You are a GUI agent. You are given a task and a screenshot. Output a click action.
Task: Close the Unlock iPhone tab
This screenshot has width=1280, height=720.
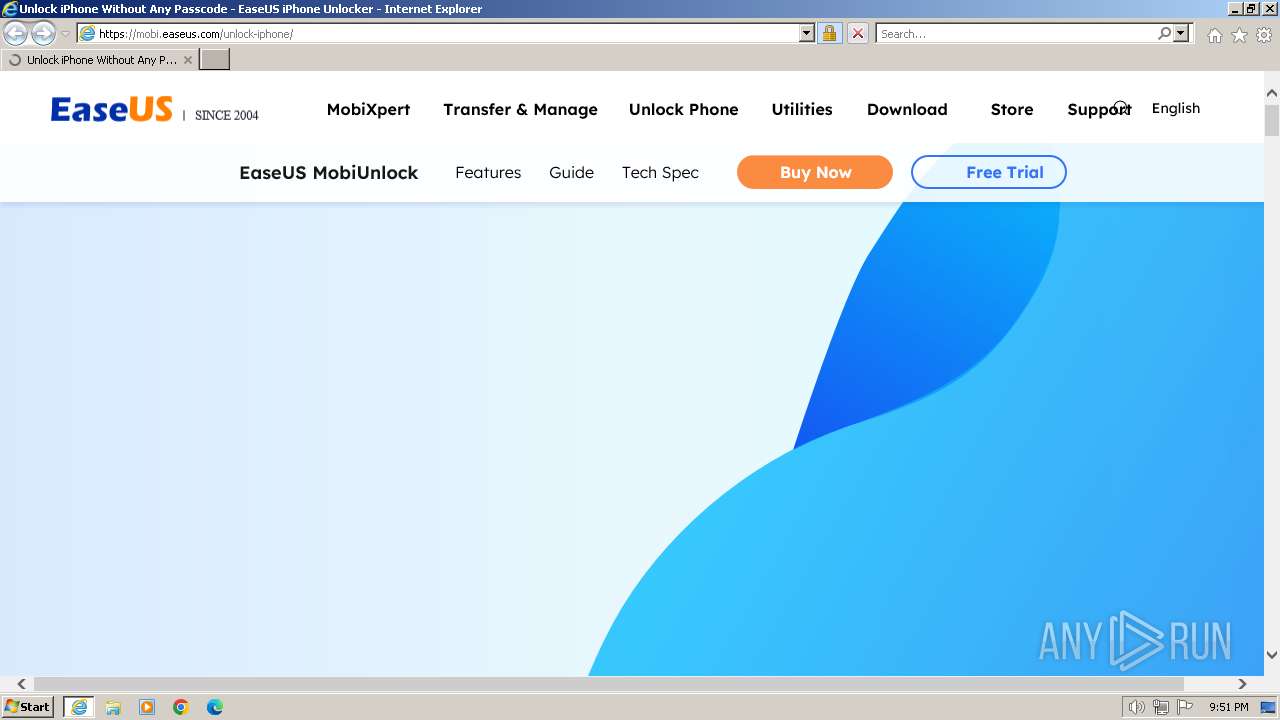coord(188,60)
